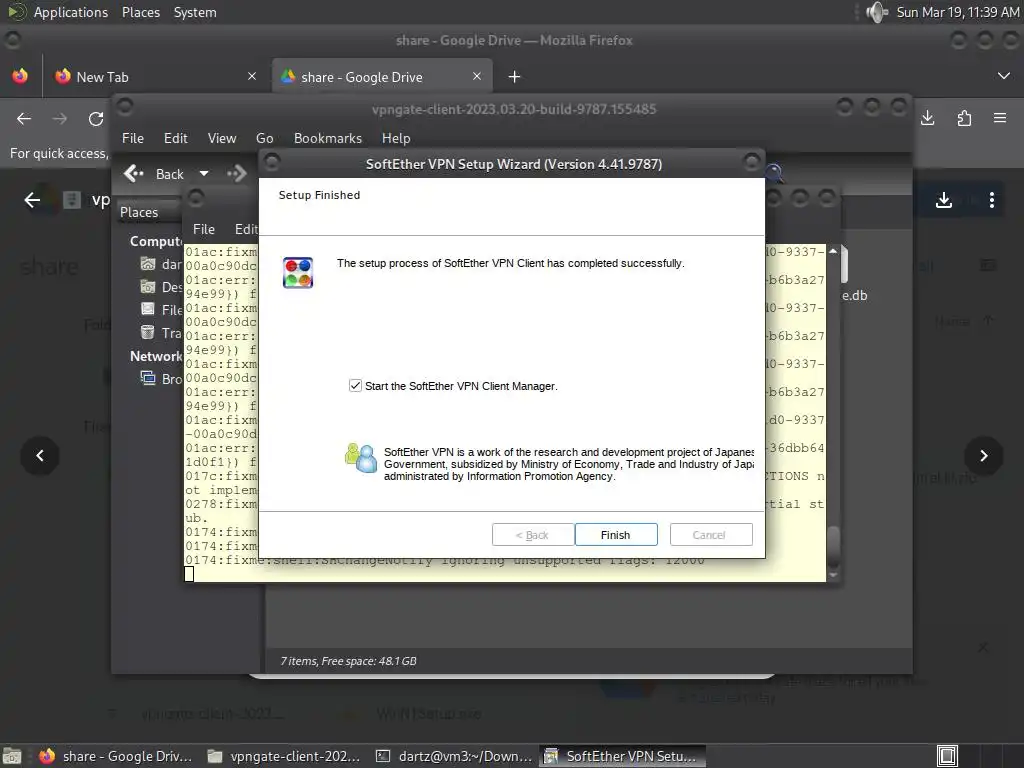Download the file from the Drive preview

[944, 200]
